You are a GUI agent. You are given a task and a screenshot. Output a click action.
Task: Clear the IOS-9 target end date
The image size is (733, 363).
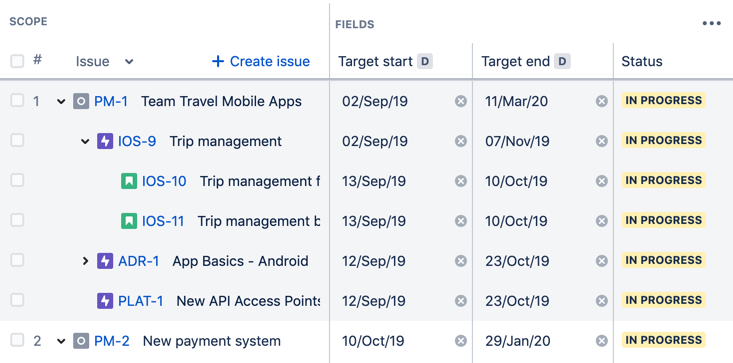point(602,141)
